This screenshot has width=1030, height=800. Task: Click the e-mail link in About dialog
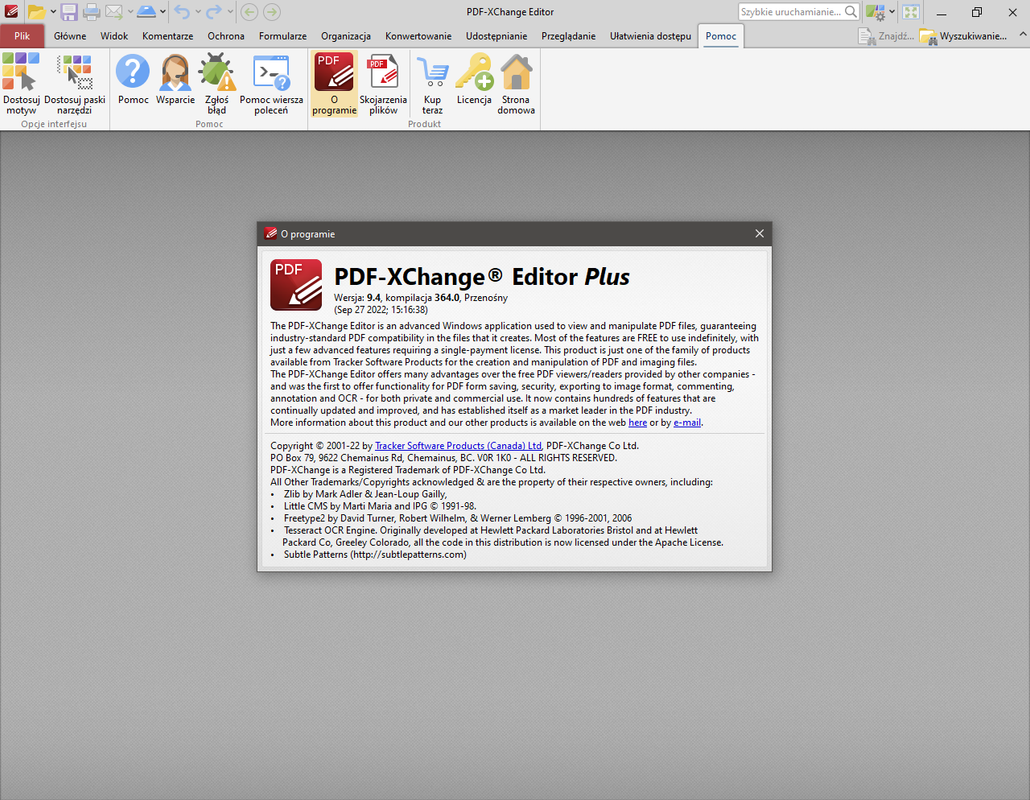tap(686, 422)
